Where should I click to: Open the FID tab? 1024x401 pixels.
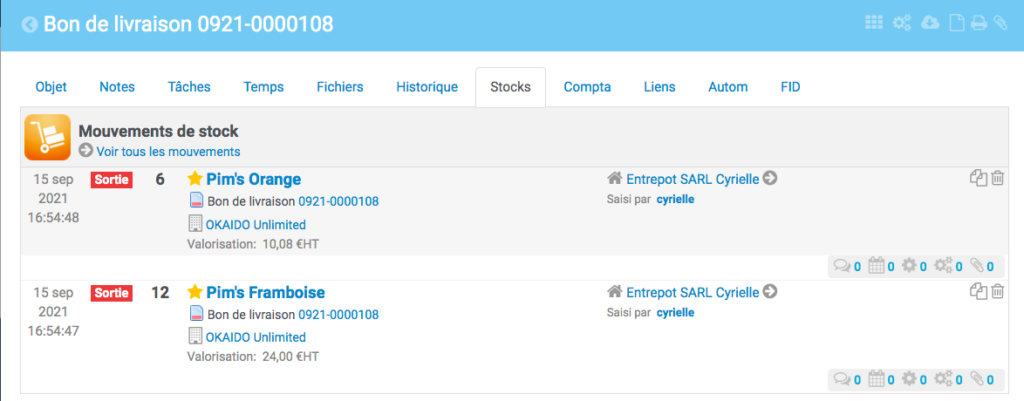click(x=790, y=87)
